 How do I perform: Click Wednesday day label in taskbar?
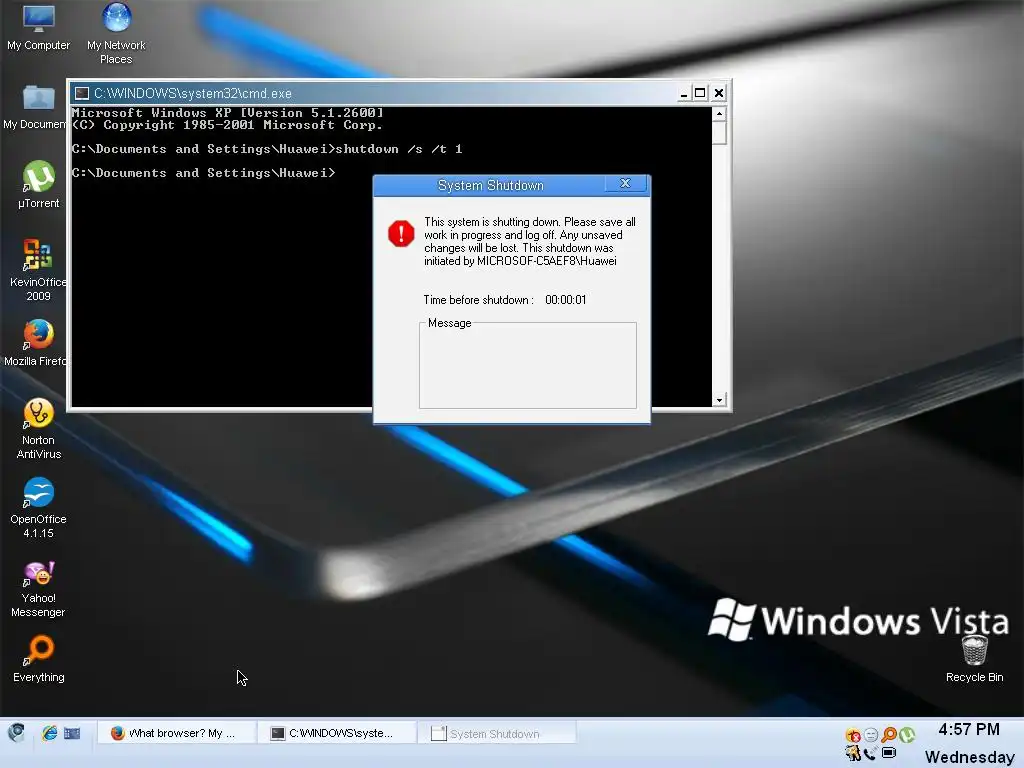[x=970, y=758]
